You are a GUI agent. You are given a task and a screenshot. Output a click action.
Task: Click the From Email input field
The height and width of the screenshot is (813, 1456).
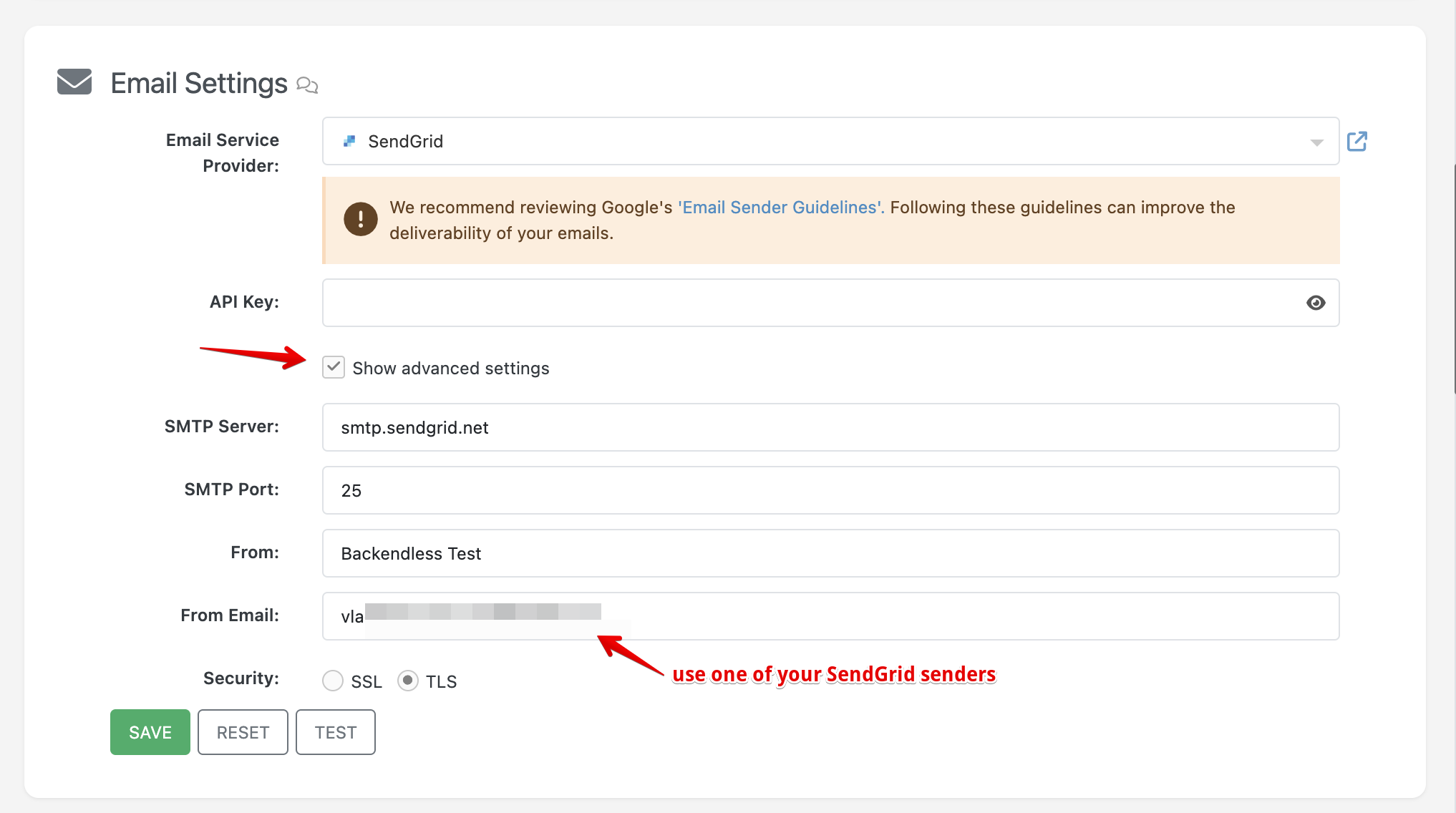point(830,616)
